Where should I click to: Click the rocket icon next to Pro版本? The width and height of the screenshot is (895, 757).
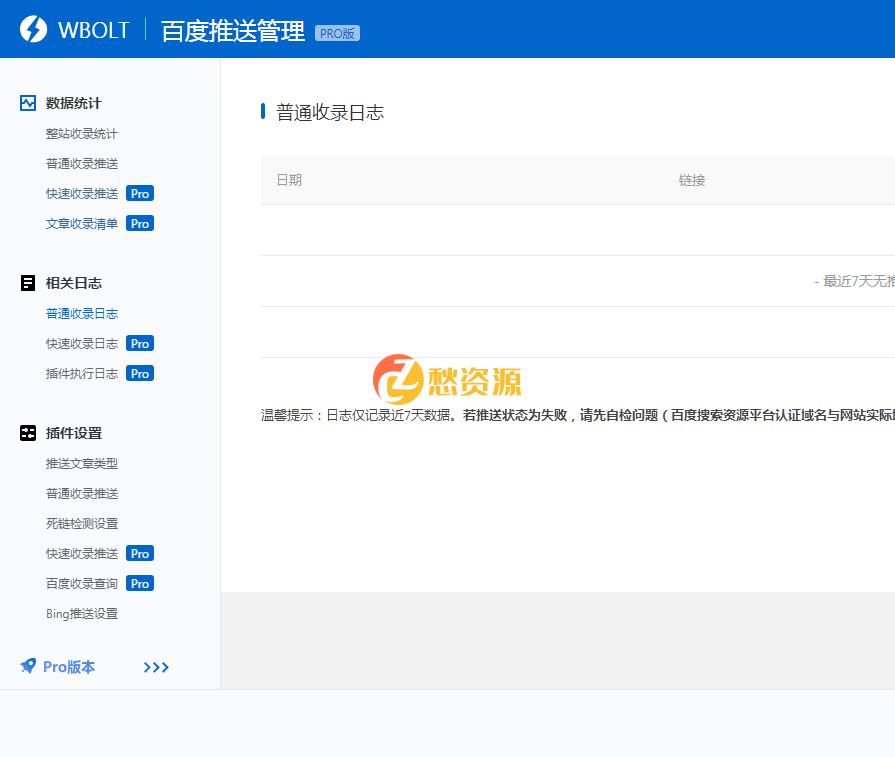(26, 666)
